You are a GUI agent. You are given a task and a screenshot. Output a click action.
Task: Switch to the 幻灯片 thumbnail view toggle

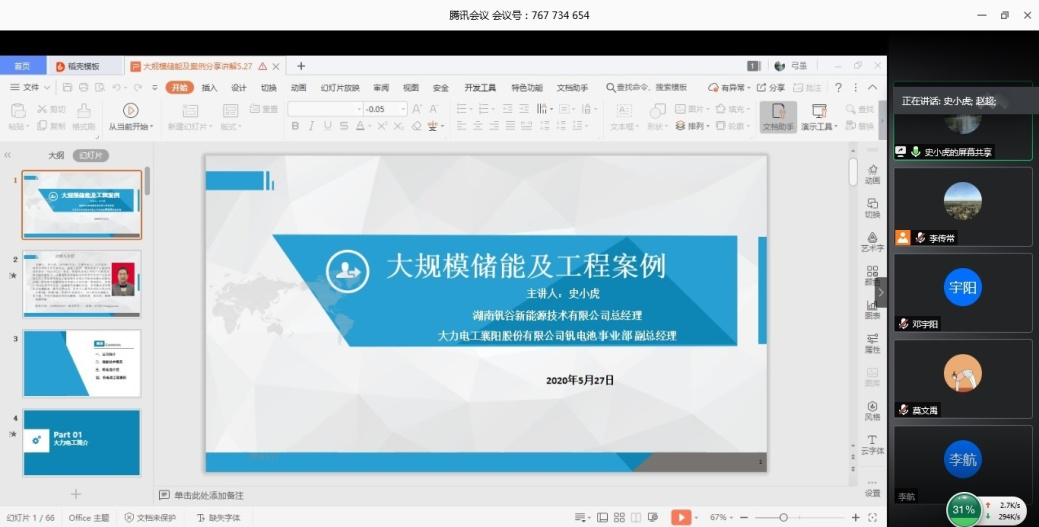click(x=90, y=156)
